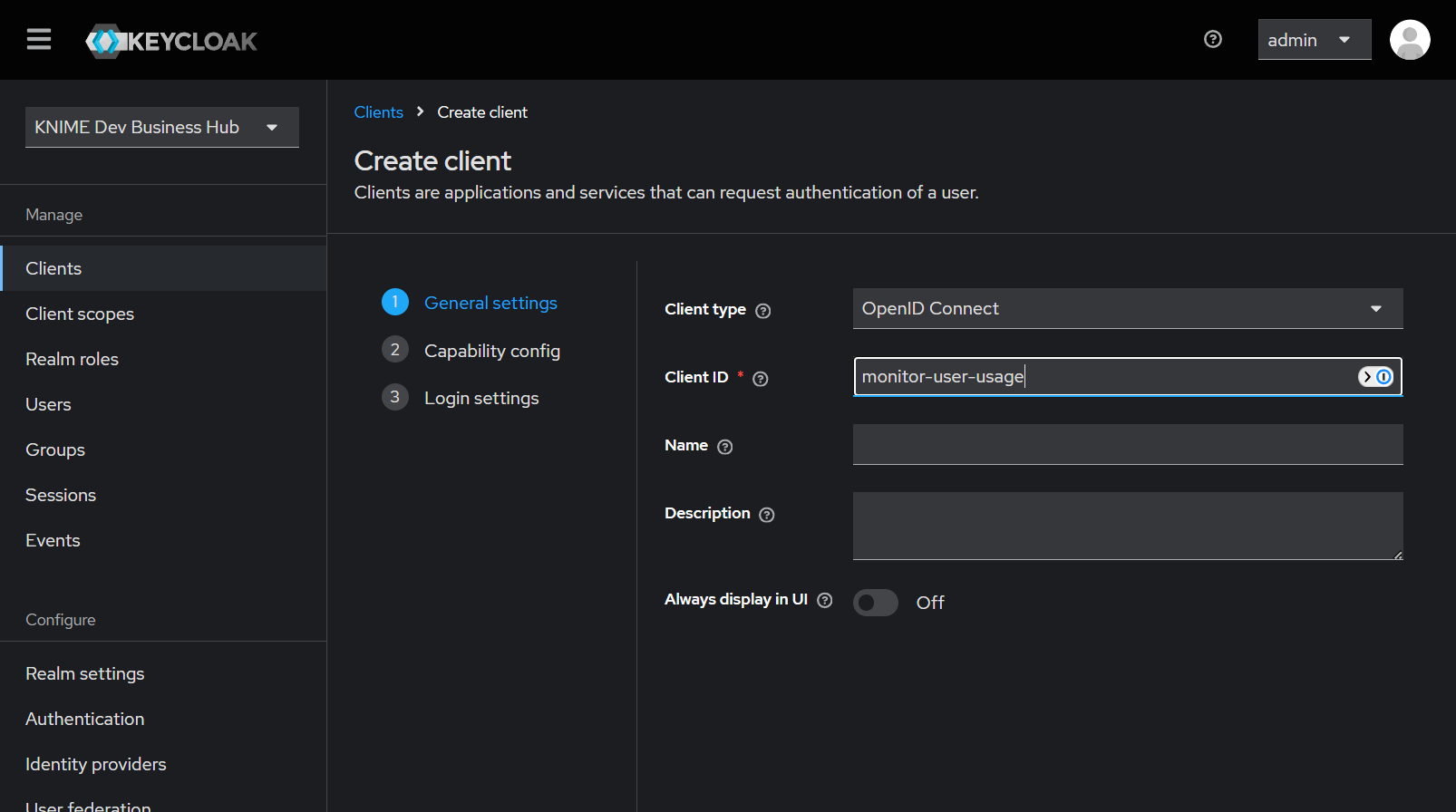Viewport: 1456px width, 812px height.
Task: Select Client scopes in the sidebar
Action: point(80,314)
